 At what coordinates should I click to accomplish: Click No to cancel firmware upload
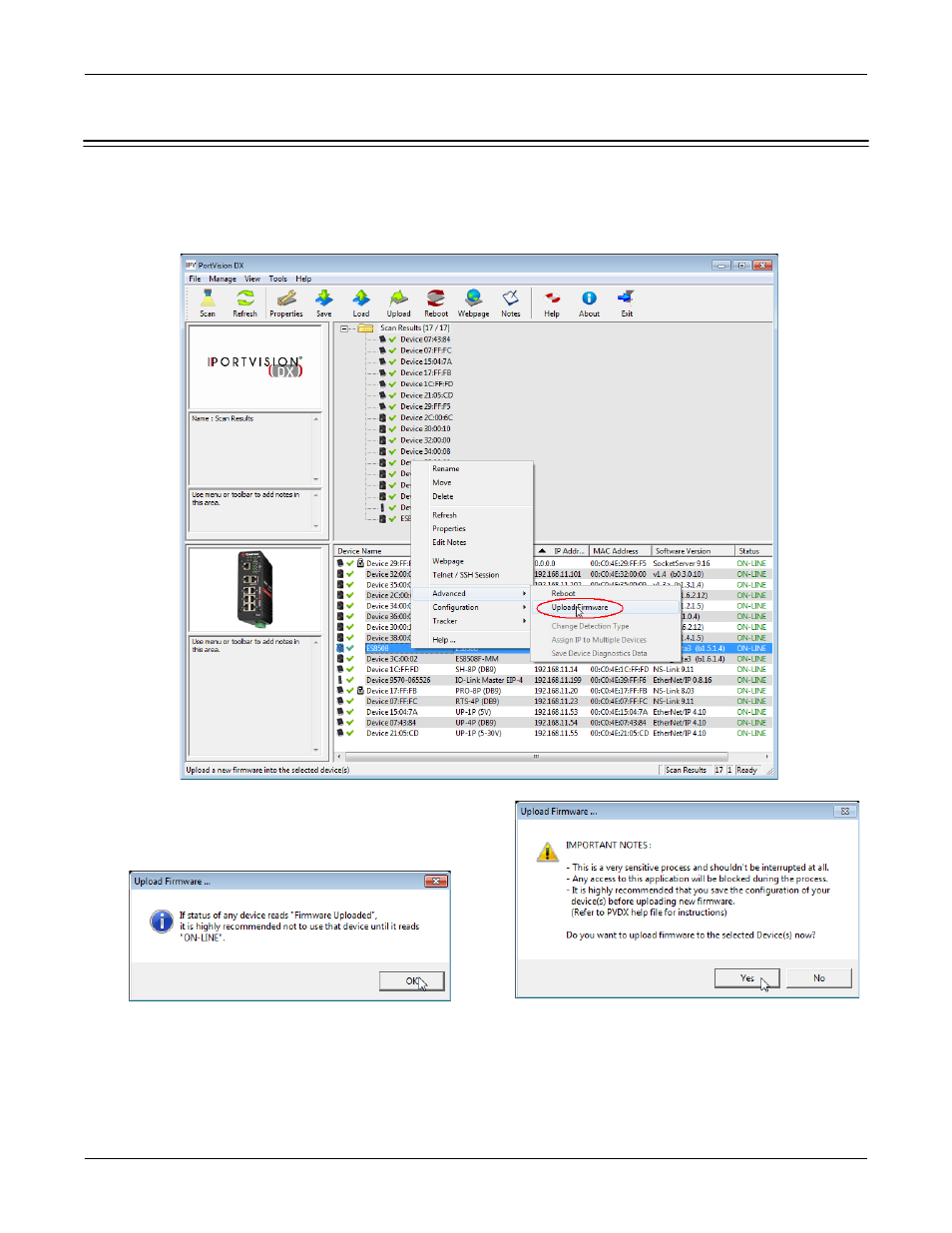819,978
